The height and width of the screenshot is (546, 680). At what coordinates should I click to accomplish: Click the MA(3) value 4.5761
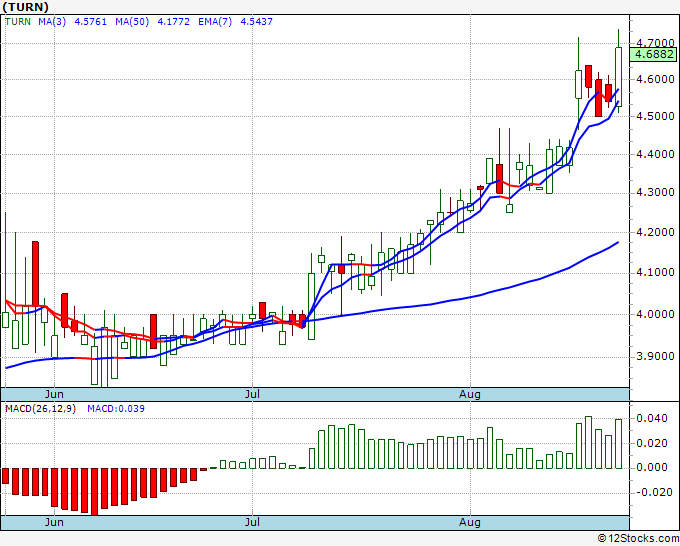[x=91, y=21]
